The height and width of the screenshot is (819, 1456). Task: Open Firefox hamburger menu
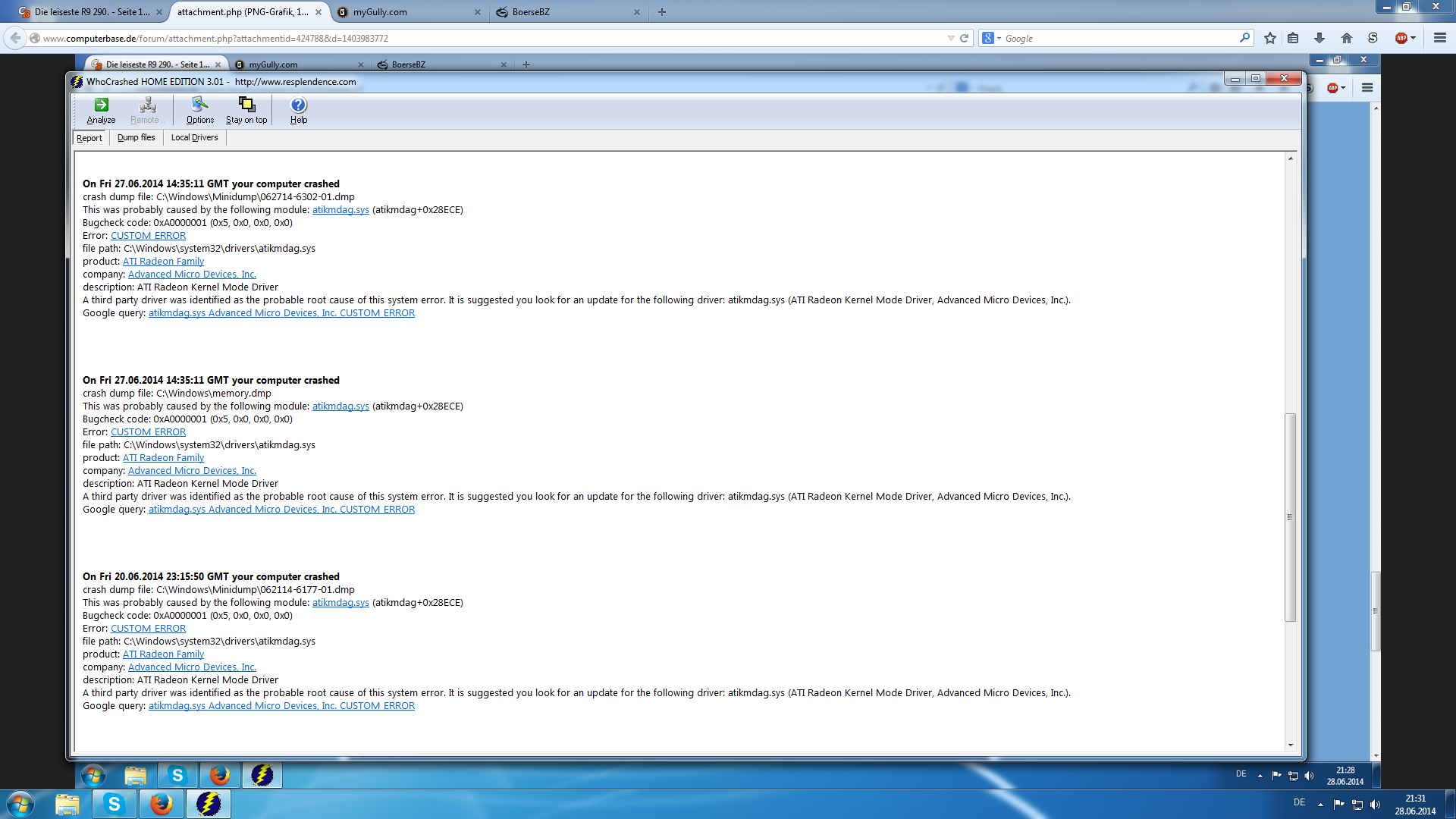(1440, 38)
